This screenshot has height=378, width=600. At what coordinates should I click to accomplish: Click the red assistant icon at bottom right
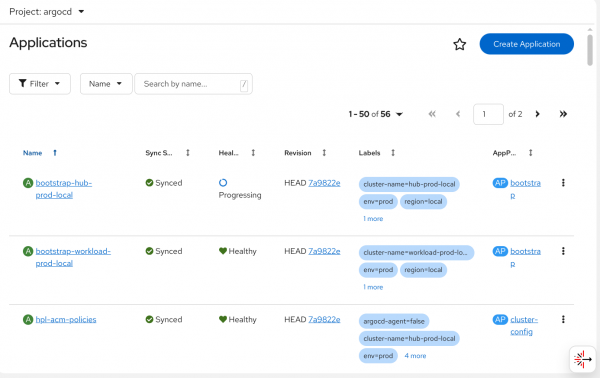point(582,359)
